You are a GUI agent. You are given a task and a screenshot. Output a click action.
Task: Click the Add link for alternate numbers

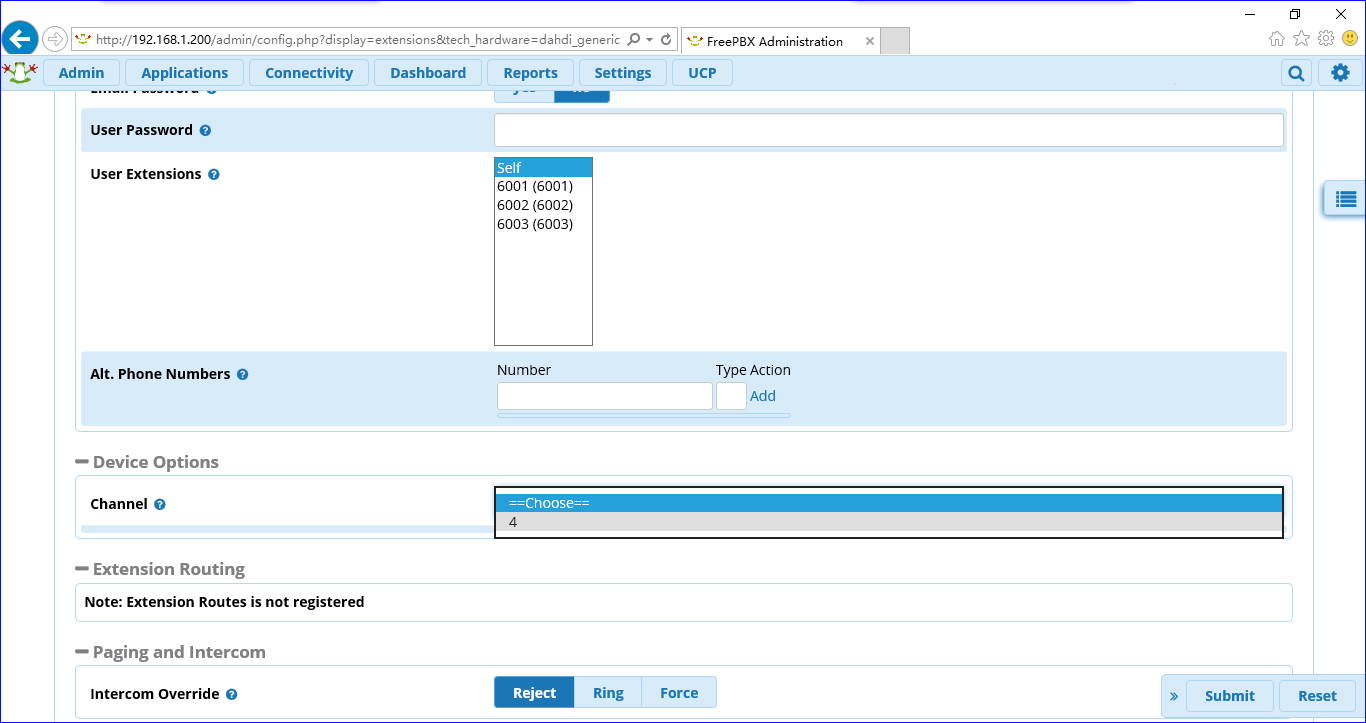tap(762, 396)
